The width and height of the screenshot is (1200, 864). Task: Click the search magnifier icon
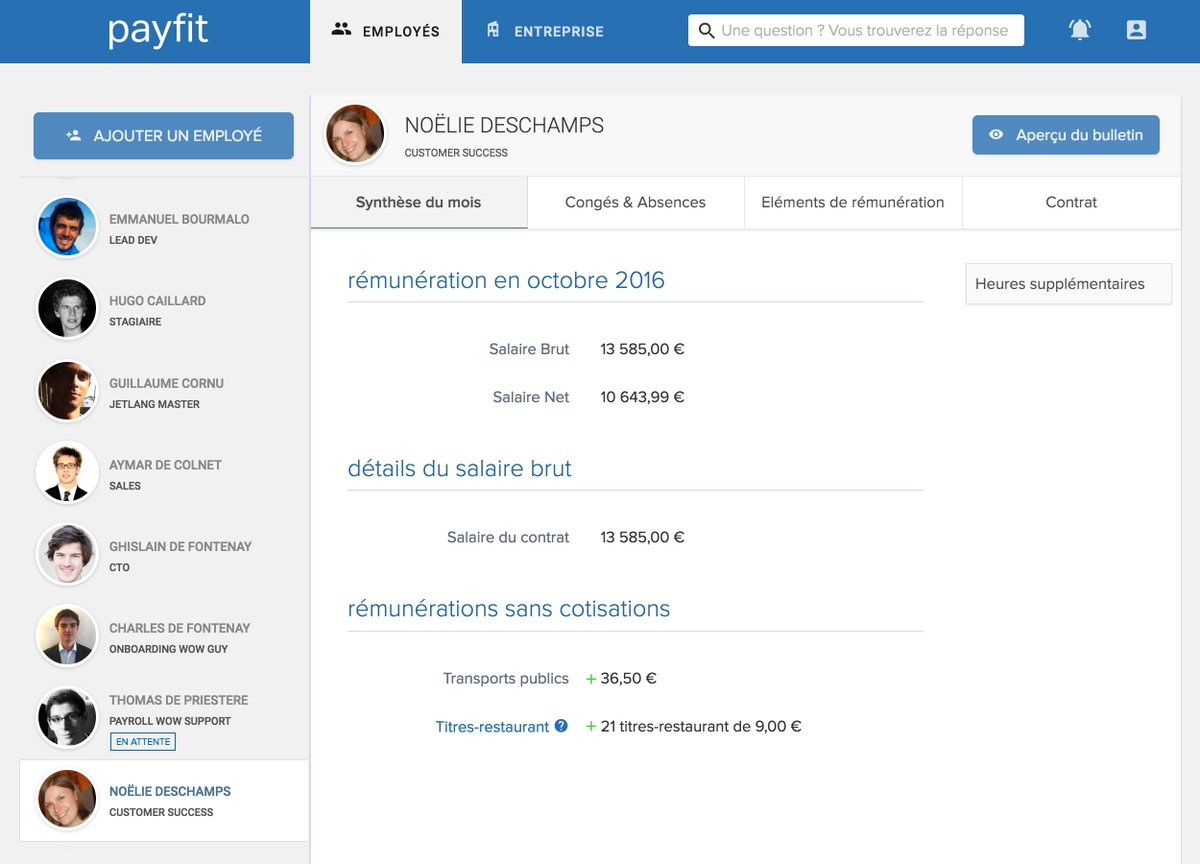click(x=706, y=31)
